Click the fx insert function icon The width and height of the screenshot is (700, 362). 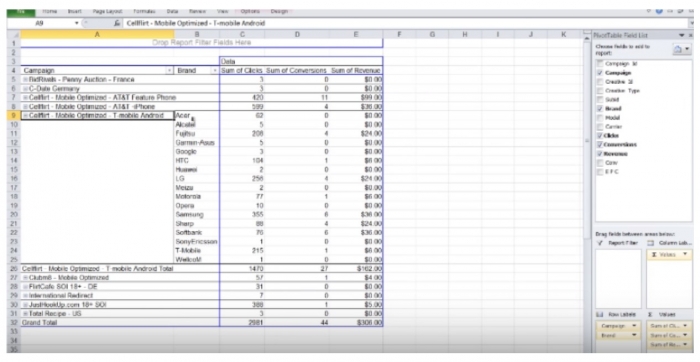pos(117,23)
